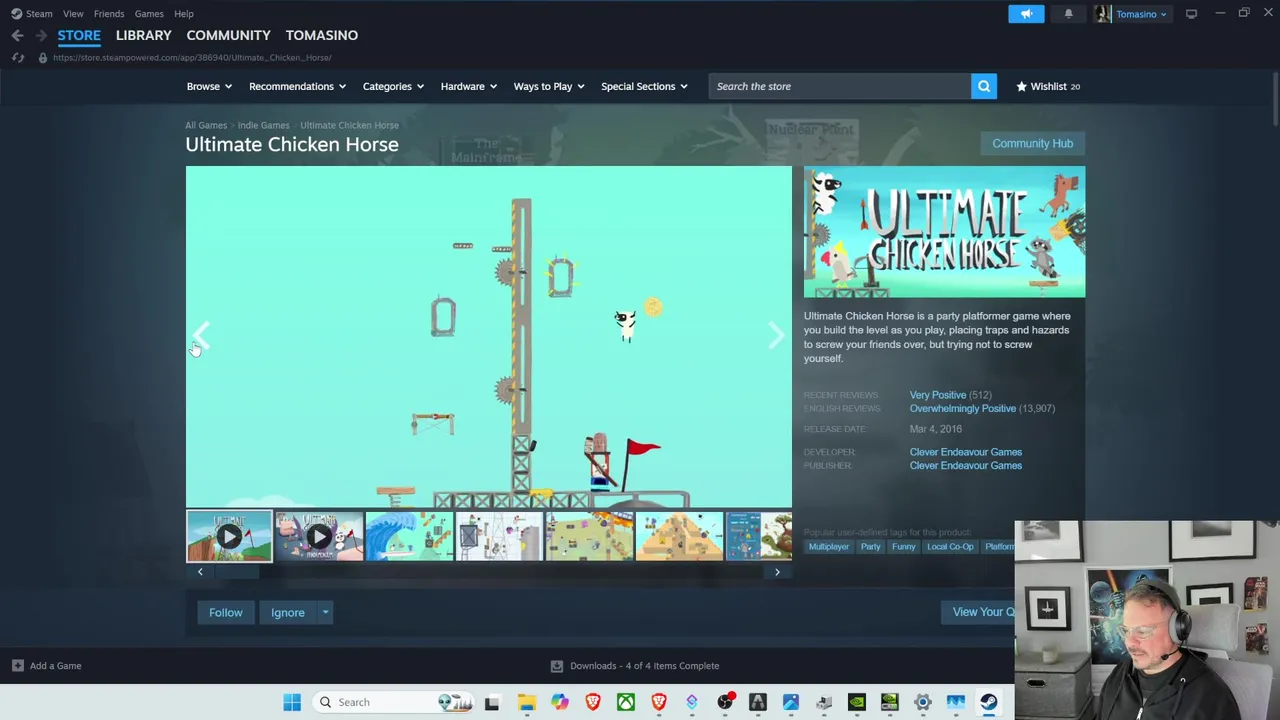Select the sandy pyramid screenshot thumbnail

click(x=679, y=536)
